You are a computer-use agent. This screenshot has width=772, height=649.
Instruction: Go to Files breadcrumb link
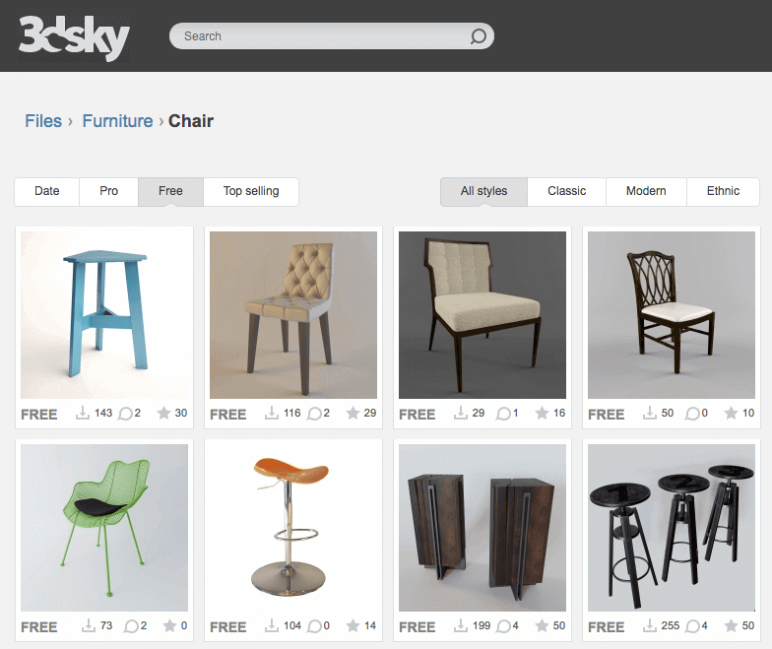click(x=43, y=121)
